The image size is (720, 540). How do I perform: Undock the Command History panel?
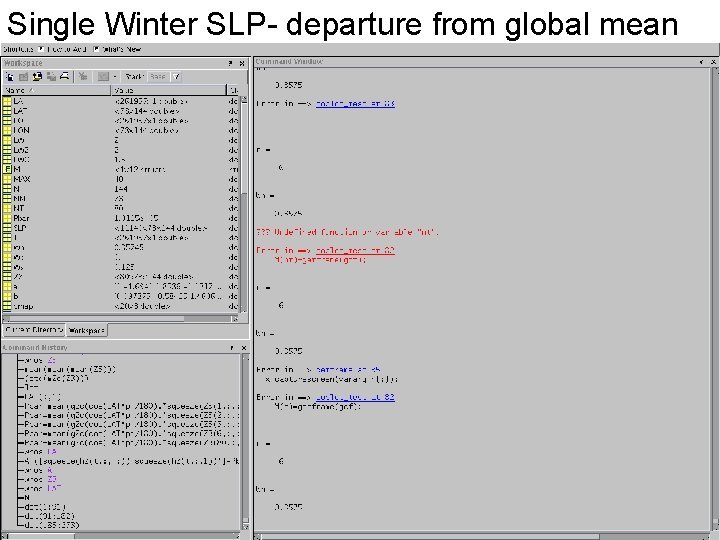232,348
